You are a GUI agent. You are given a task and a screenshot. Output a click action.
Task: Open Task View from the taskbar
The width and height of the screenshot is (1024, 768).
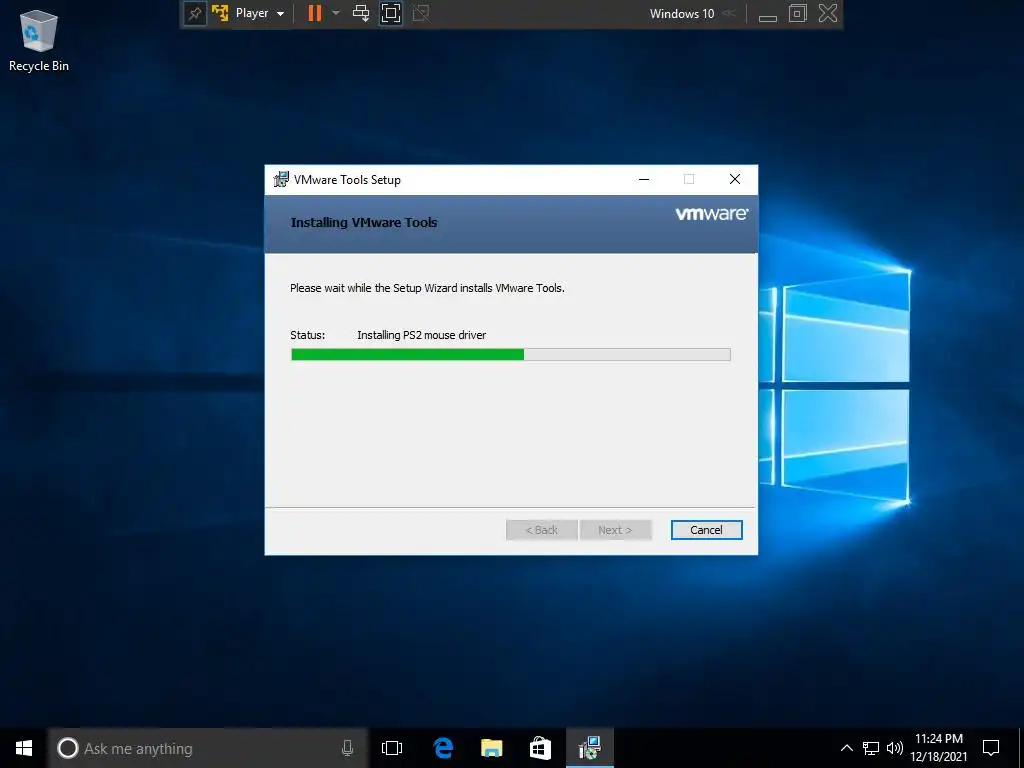pyautogui.click(x=392, y=748)
